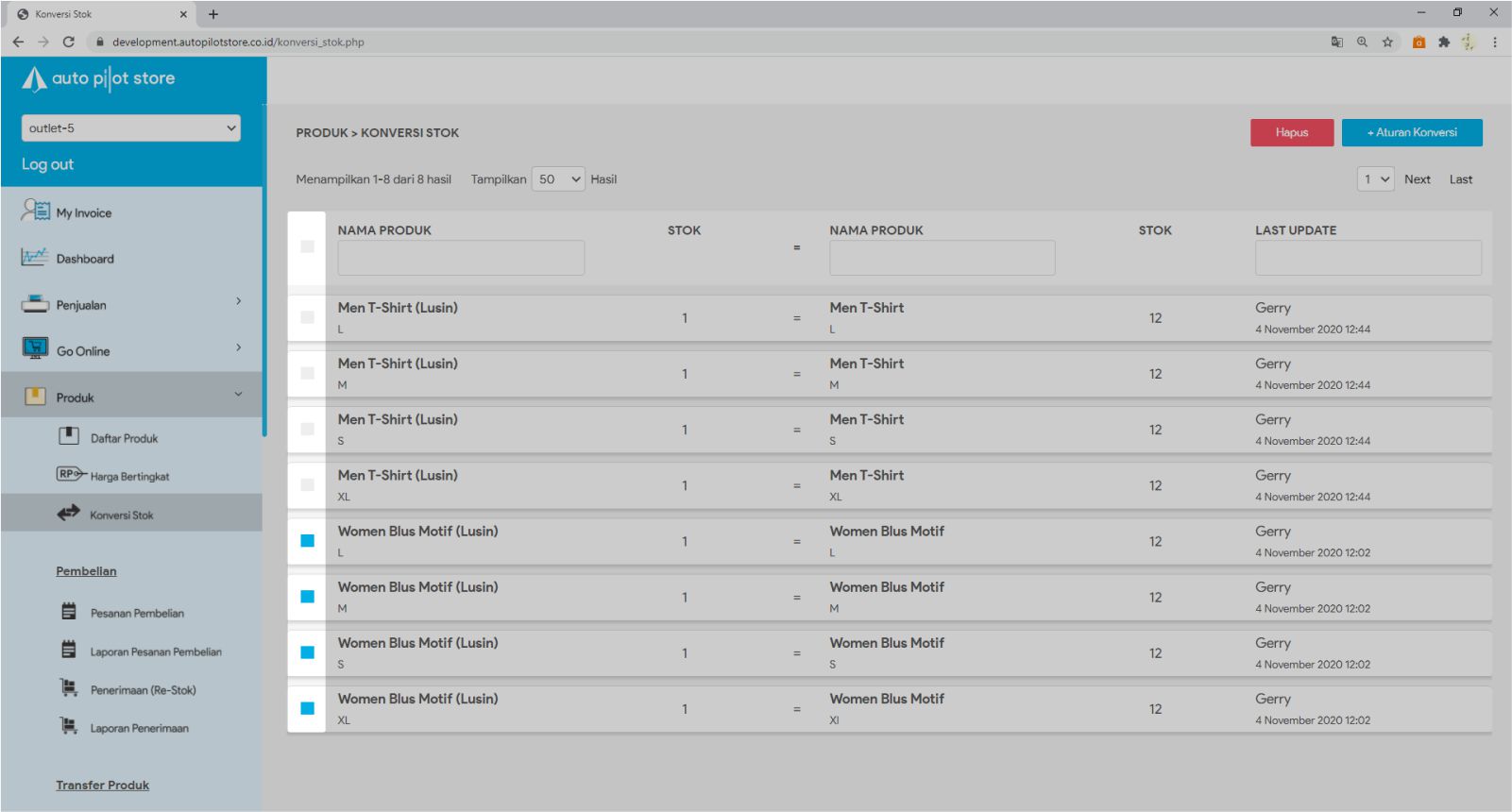Click the Konversi Stok arrows icon

click(69, 514)
